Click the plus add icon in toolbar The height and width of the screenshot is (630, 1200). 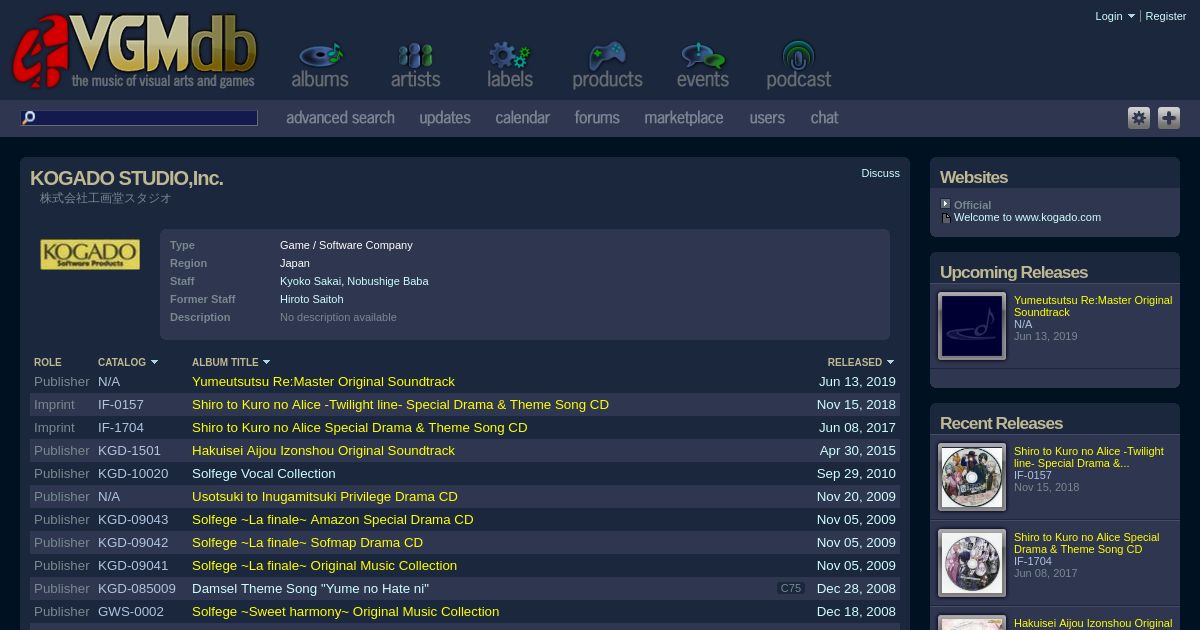point(1169,118)
